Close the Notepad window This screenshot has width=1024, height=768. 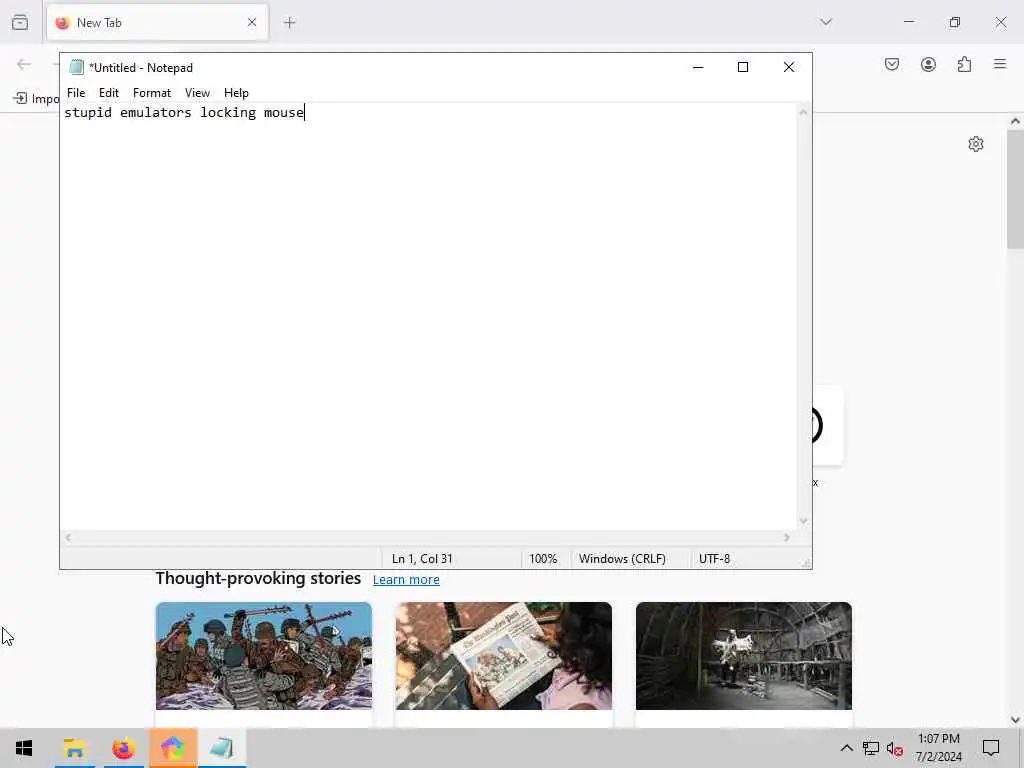[x=789, y=67]
